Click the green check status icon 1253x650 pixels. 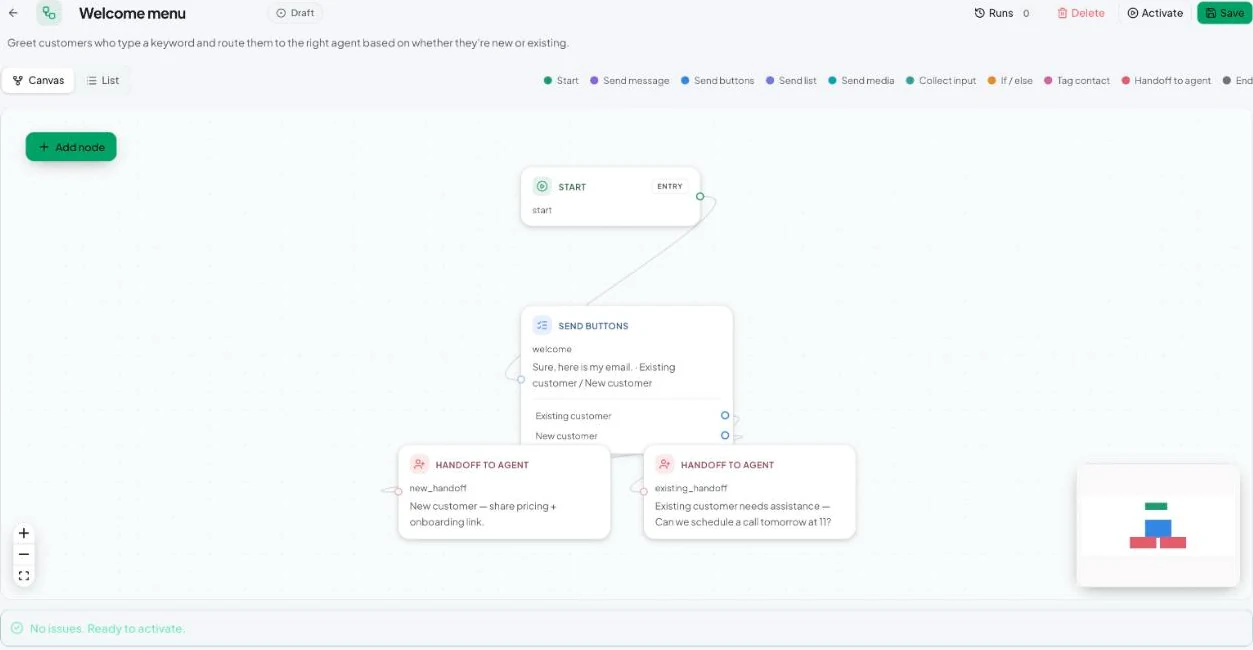(17, 628)
